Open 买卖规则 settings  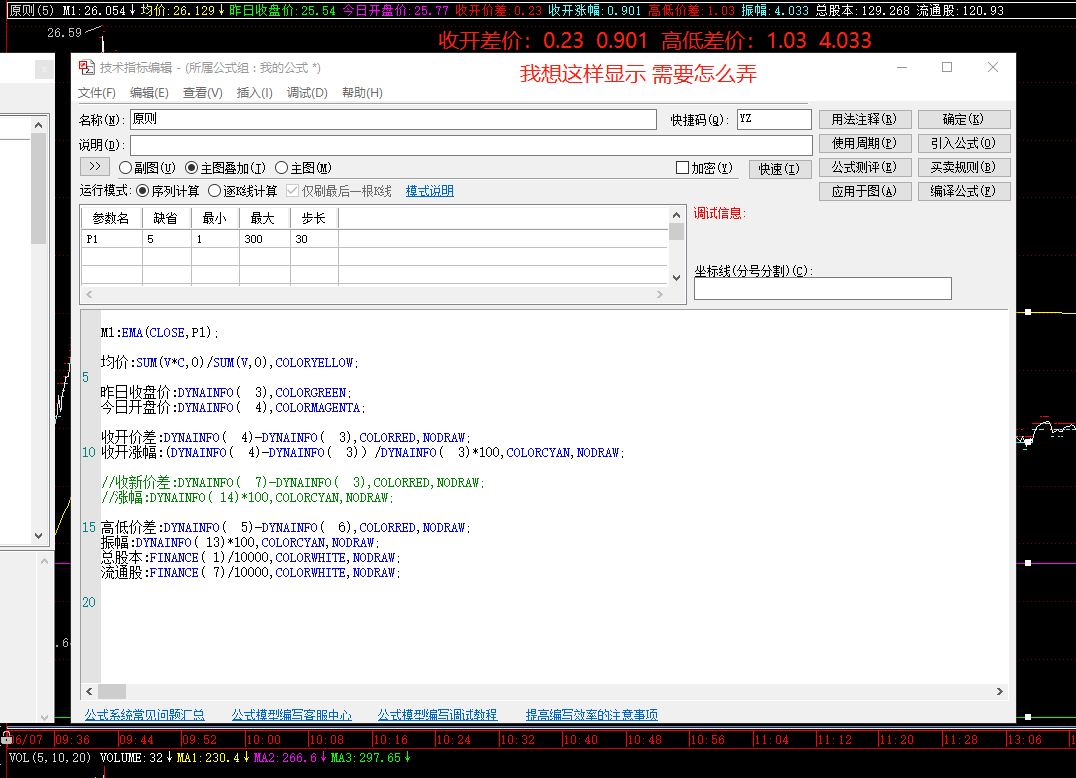pos(963,167)
